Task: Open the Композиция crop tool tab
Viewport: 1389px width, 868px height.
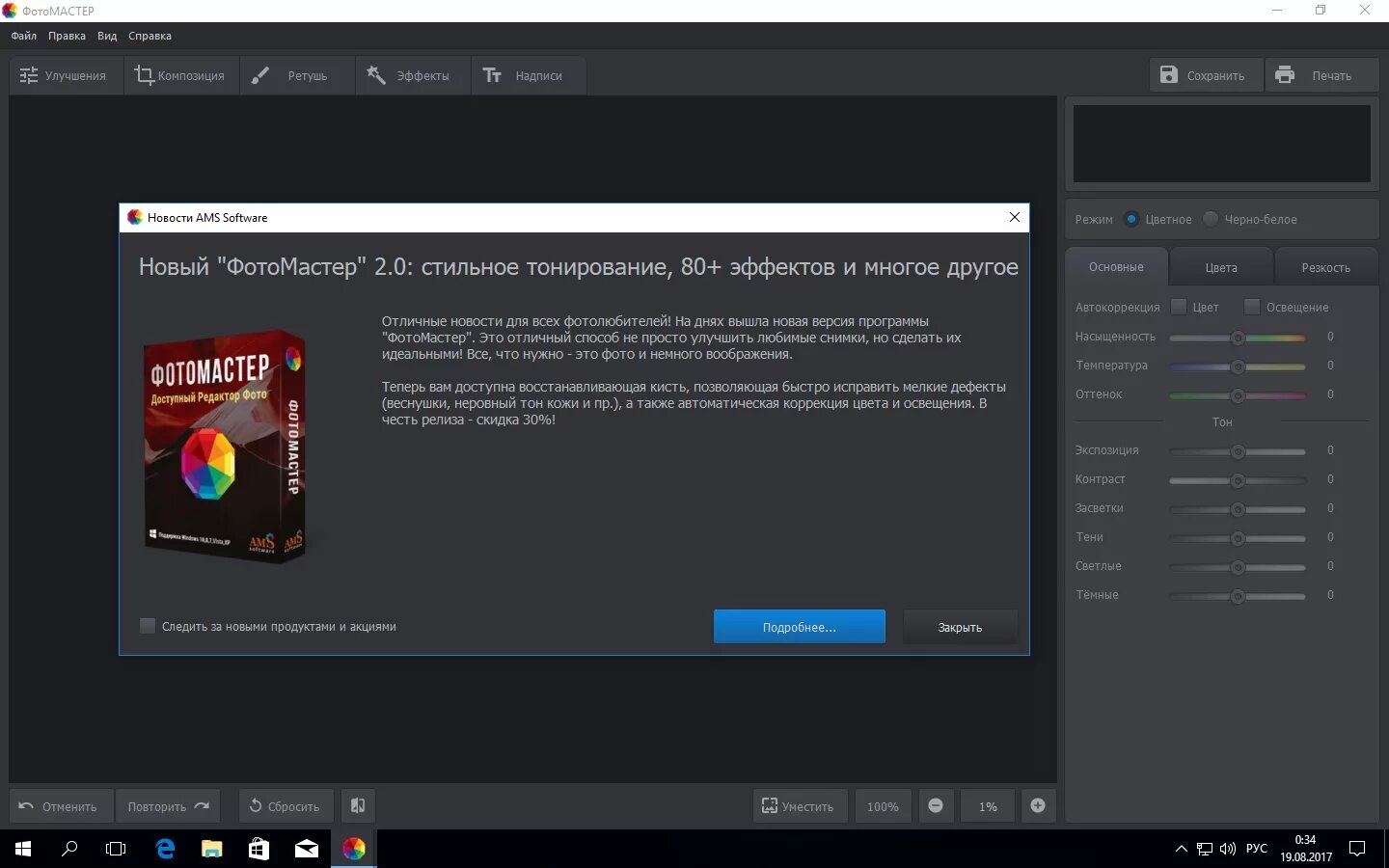Action: 181,75
